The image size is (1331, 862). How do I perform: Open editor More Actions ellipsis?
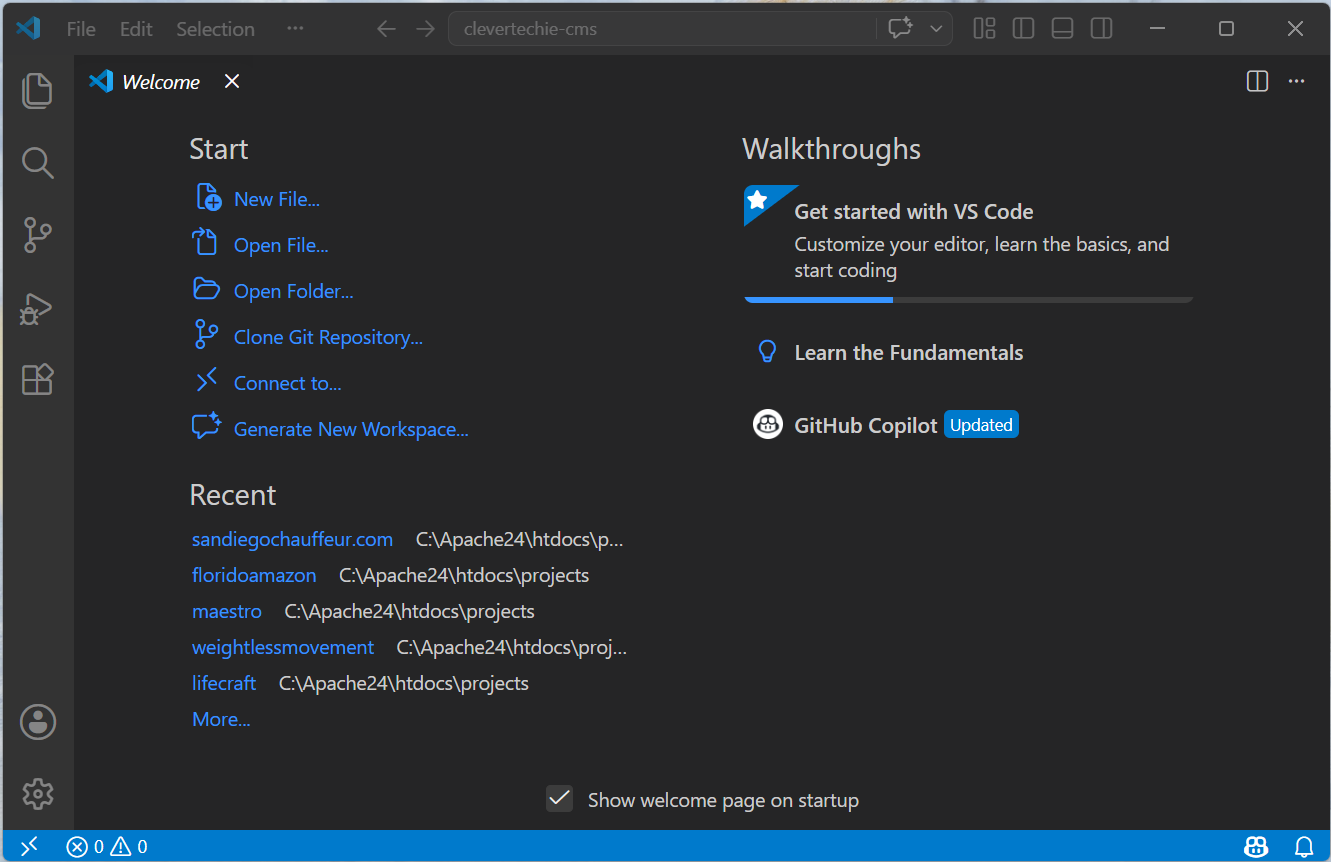pos(1296,81)
